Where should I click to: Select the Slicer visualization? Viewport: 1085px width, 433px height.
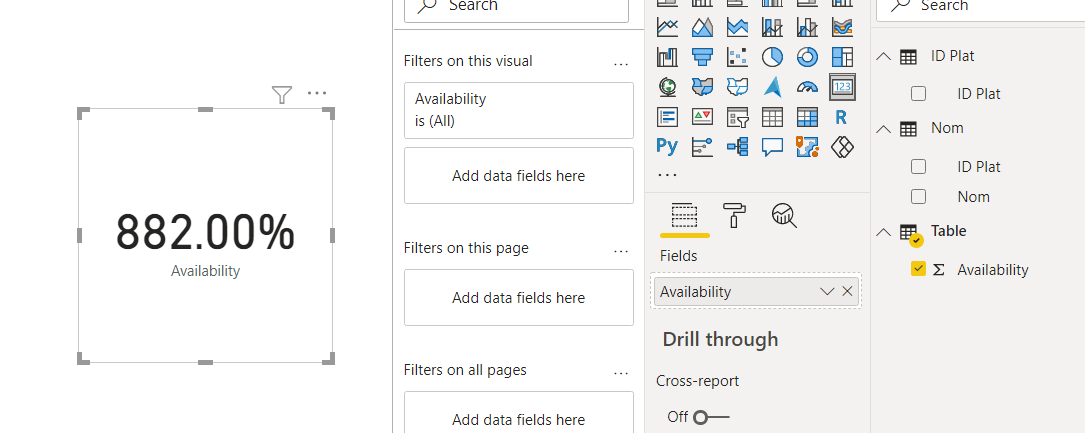pyautogui.click(x=738, y=117)
